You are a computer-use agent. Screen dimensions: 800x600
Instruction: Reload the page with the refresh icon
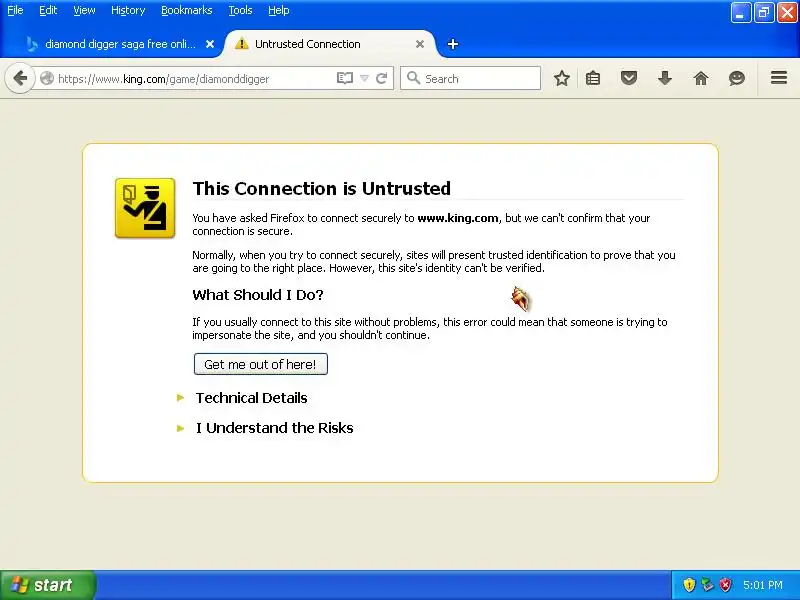tap(381, 79)
